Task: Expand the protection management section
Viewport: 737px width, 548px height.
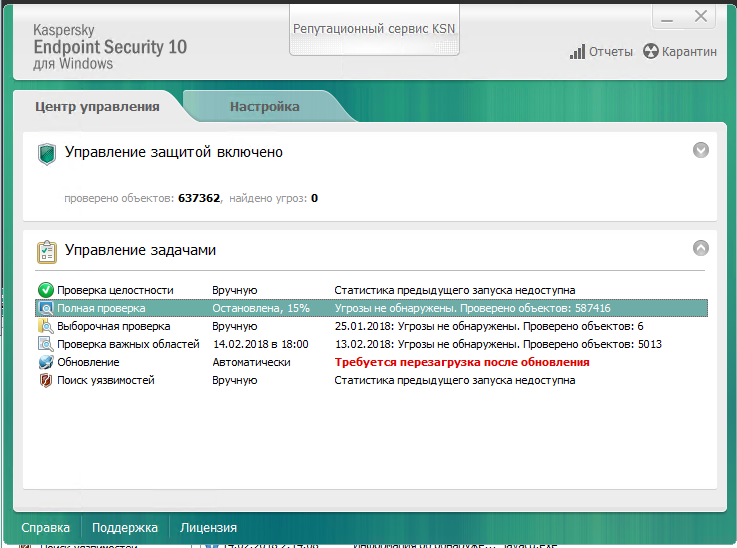Action: (701, 150)
